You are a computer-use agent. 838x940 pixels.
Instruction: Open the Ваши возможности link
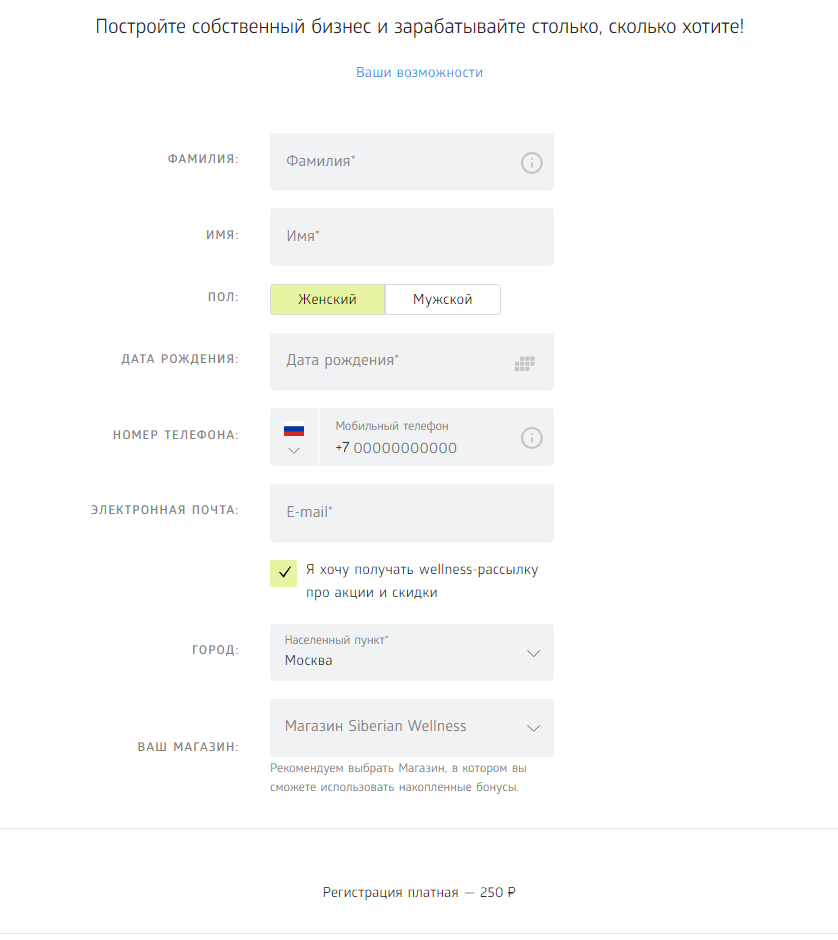click(419, 72)
